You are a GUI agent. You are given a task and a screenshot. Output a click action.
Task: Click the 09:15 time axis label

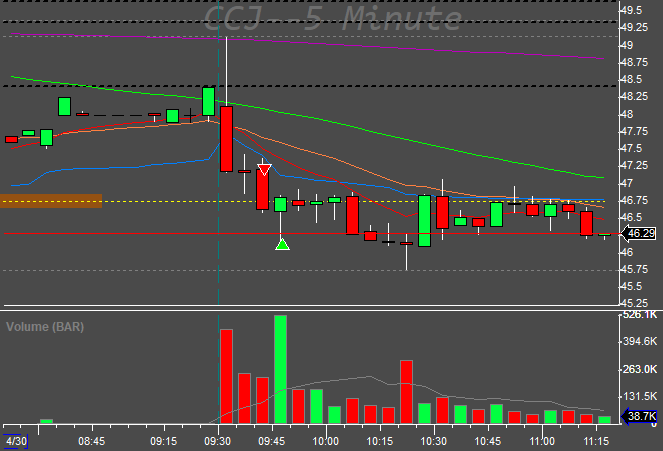pyautogui.click(x=164, y=441)
